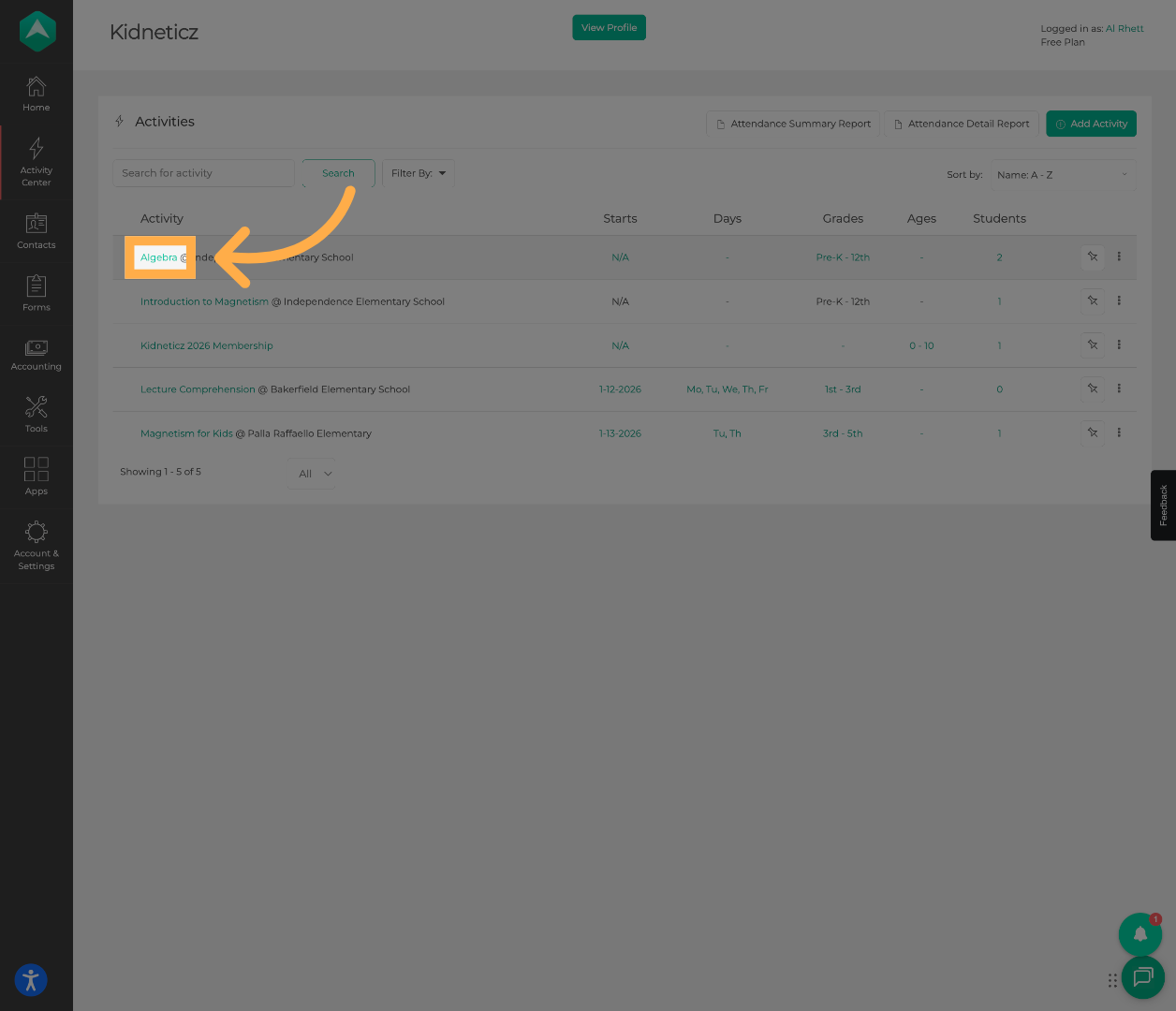Click the 1-12-2026 start date
The width and height of the screenshot is (1176, 1011).
coord(620,389)
